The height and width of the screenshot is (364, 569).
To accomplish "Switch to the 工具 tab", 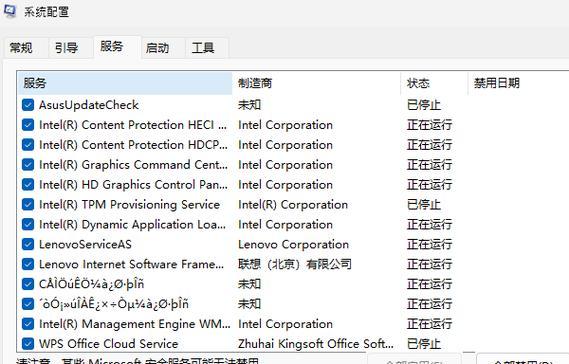I will [x=203, y=48].
